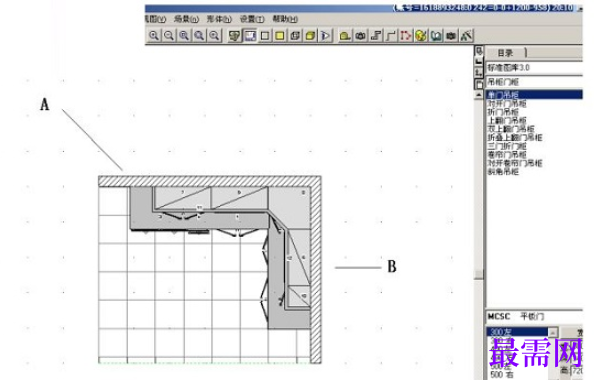Image resolution: width=601 pixels, height=384 pixels.
Task: Select 对开卷帘门吊柜 in the catalog list
Action: pos(515,163)
